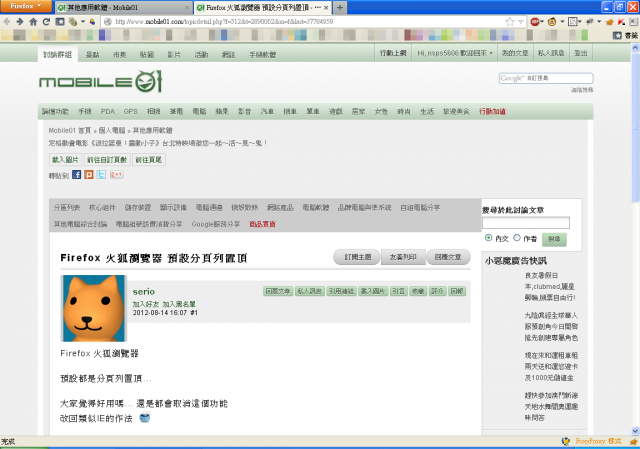Click the 行動加值 red link
640x449 pixels.
pos(492,111)
